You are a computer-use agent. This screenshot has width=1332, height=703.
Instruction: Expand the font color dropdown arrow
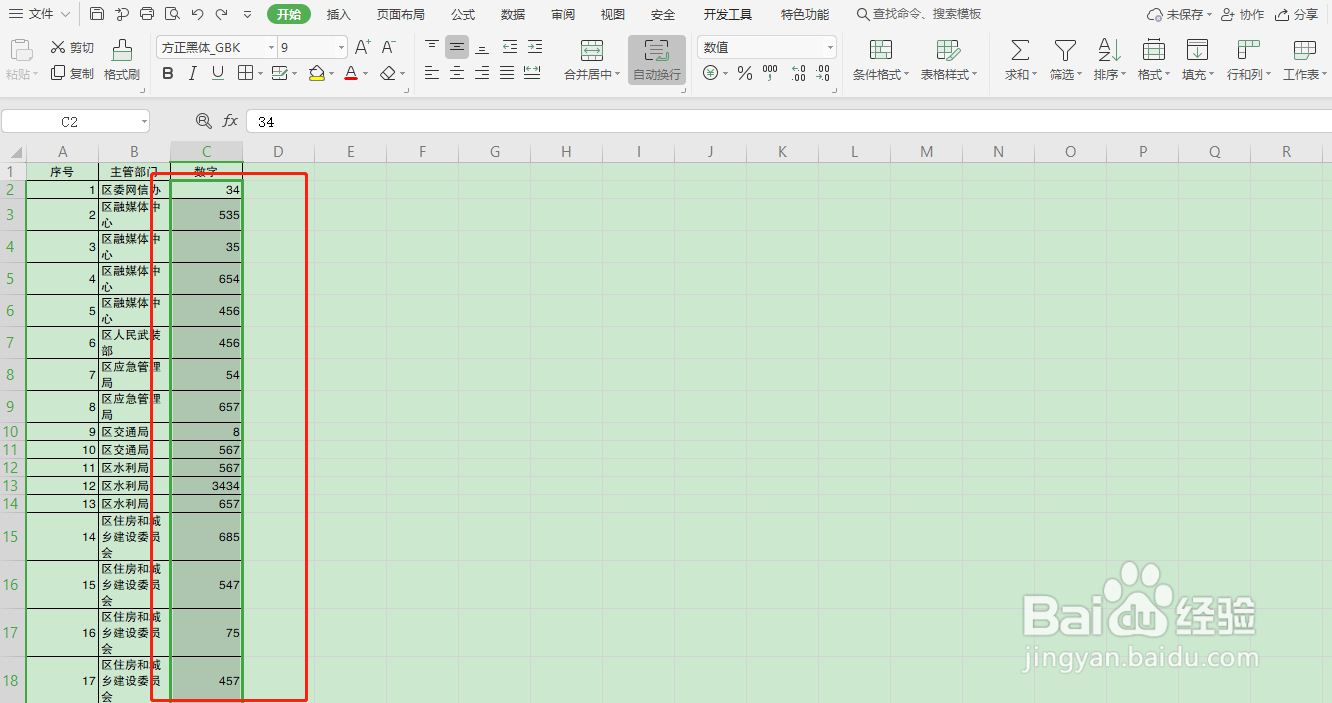pyautogui.click(x=367, y=74)
